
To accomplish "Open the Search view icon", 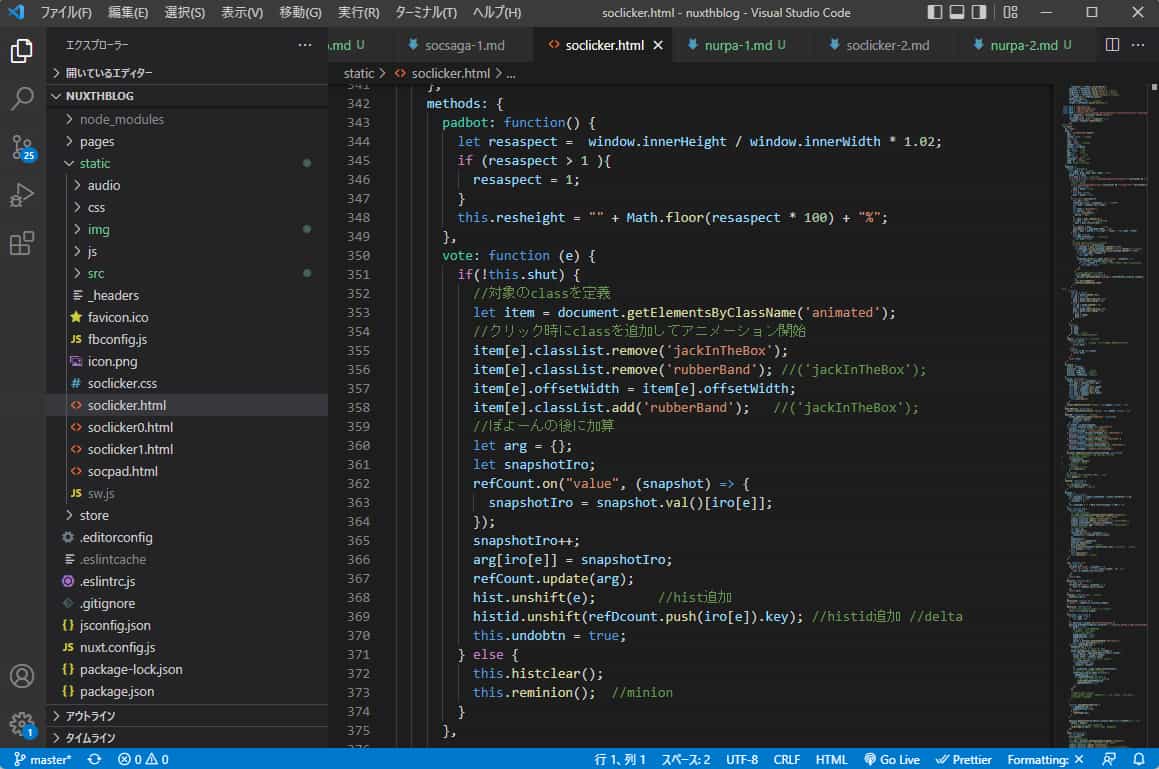I will tap(22, 98).
